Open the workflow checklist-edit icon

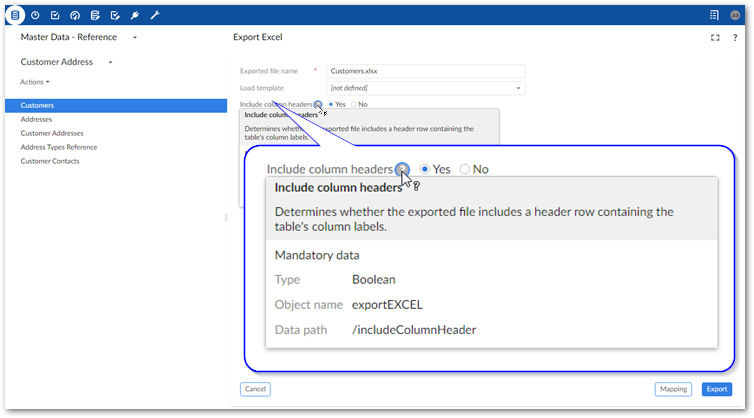115,15
